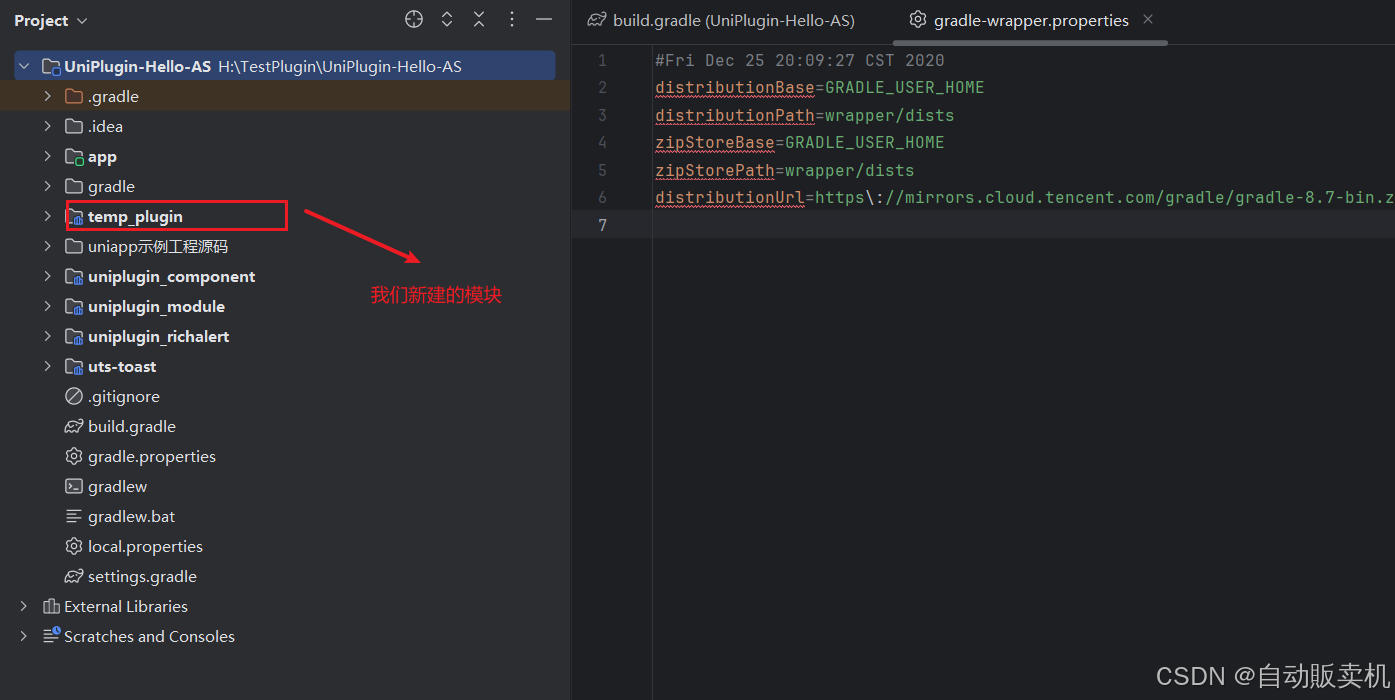Click the local.properties gear icon

[74, 547]
